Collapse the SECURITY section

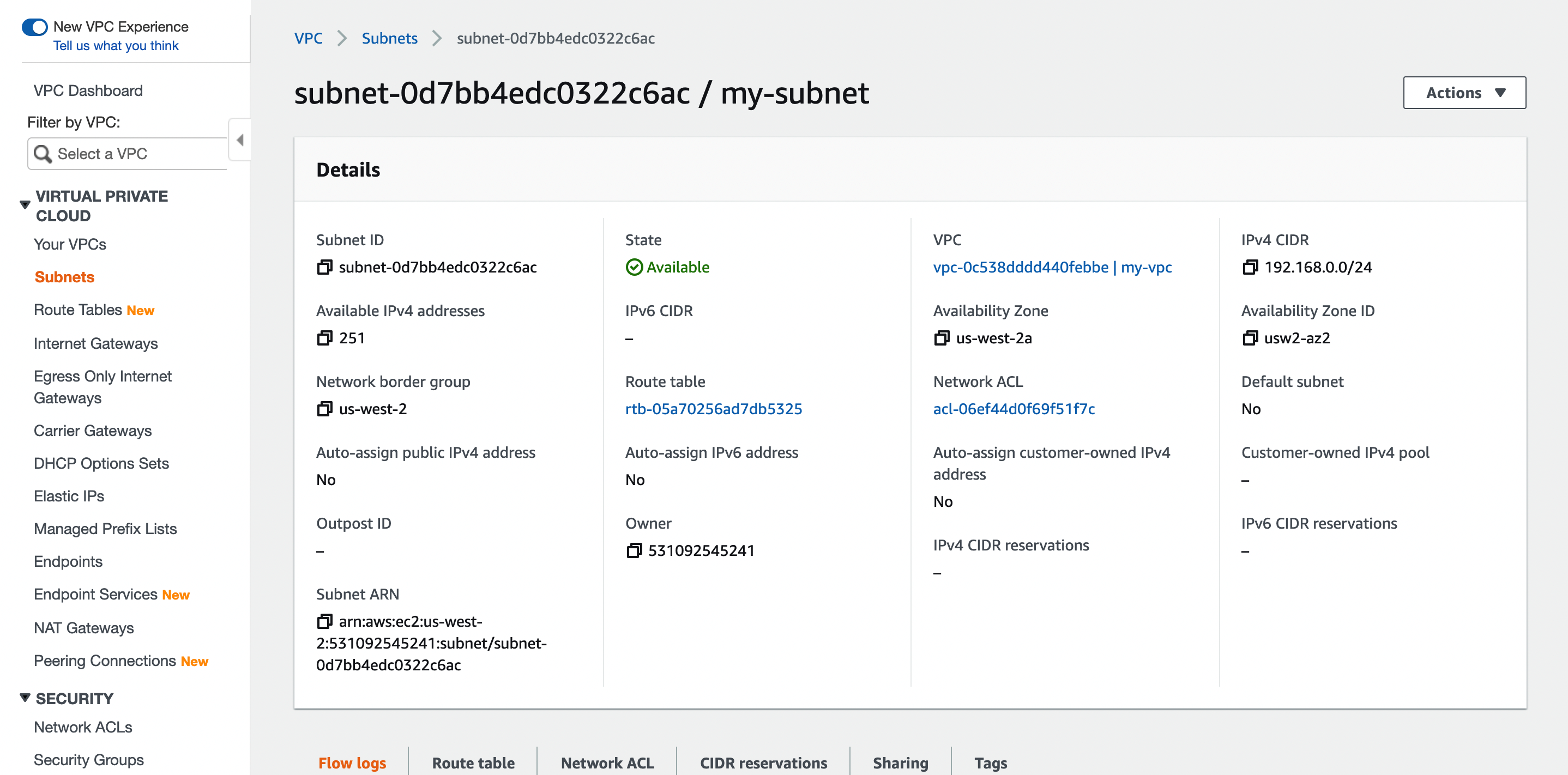click(25, 698)
